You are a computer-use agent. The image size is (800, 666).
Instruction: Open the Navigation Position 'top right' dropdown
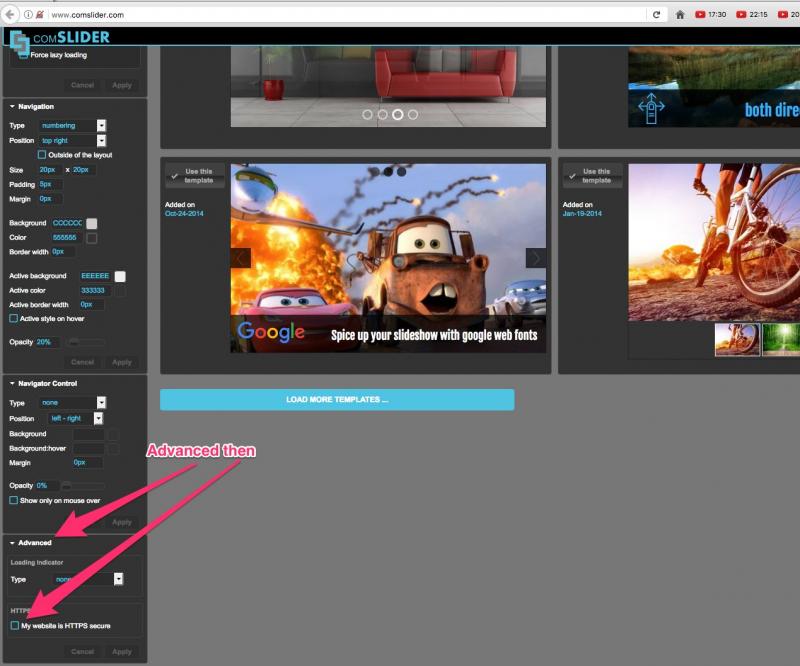tap(101, 141)
